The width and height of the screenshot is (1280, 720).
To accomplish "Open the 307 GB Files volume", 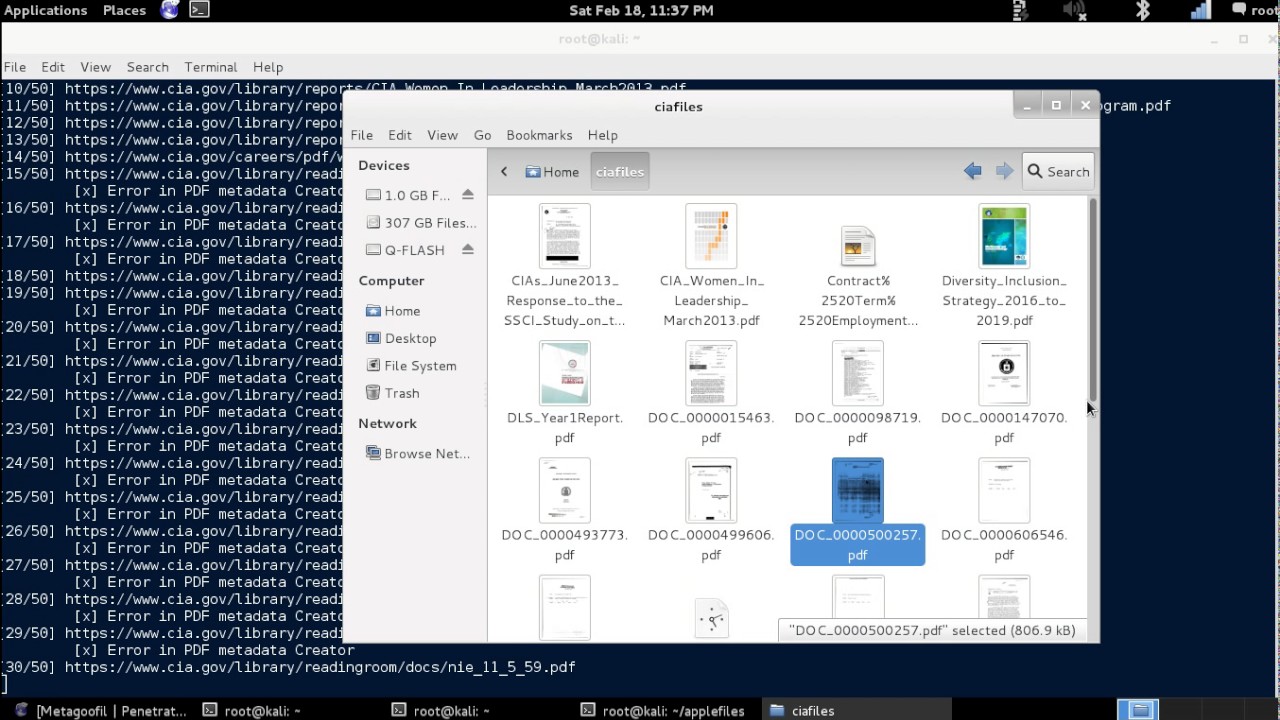I will 420,223.
